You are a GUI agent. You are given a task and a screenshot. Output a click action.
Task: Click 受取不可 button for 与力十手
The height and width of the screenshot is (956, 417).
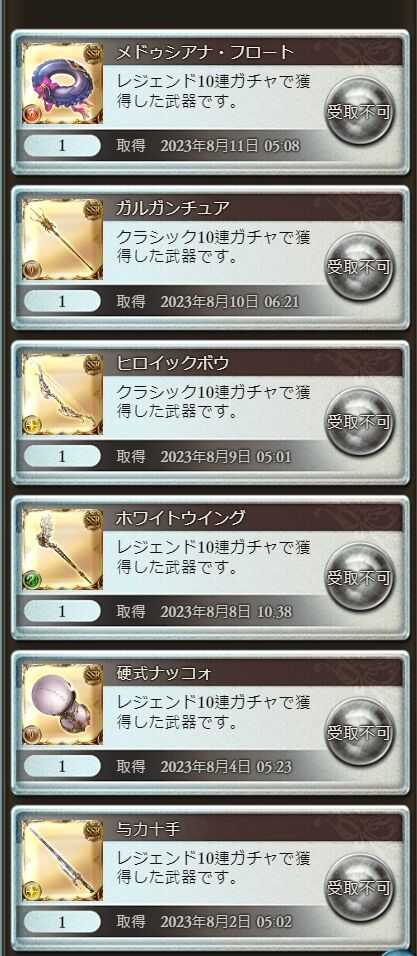tap(360, 887)
